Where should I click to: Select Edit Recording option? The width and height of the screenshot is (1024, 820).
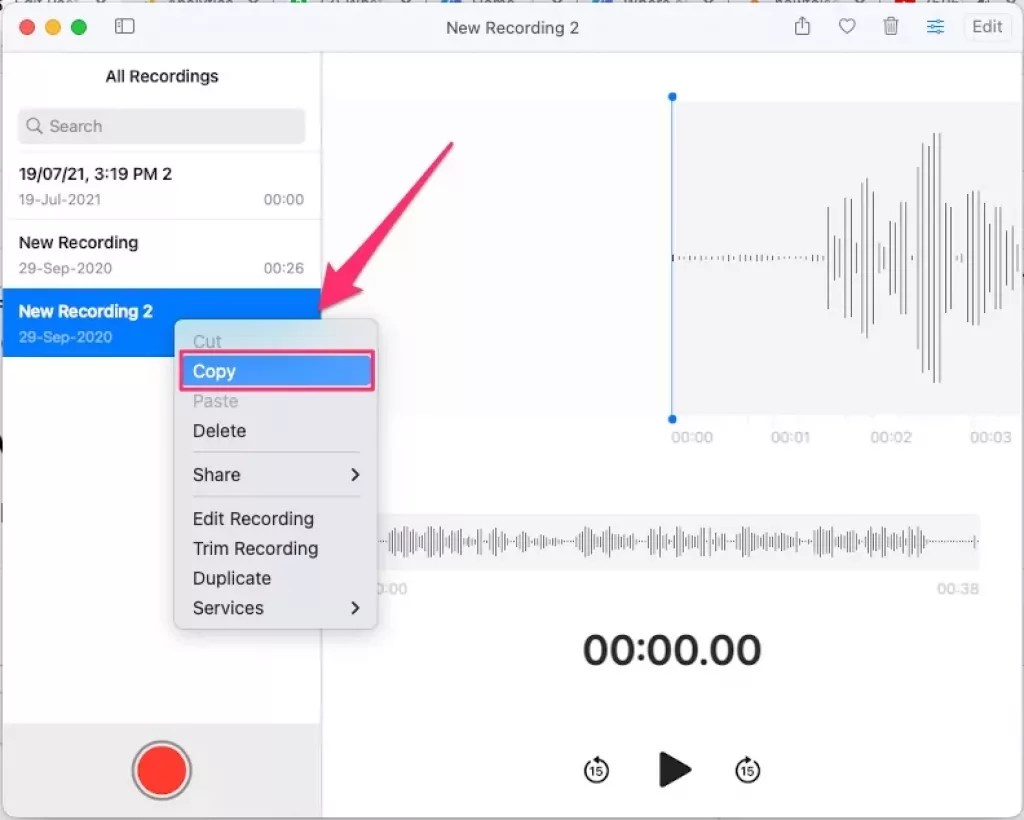click(253, 519)
